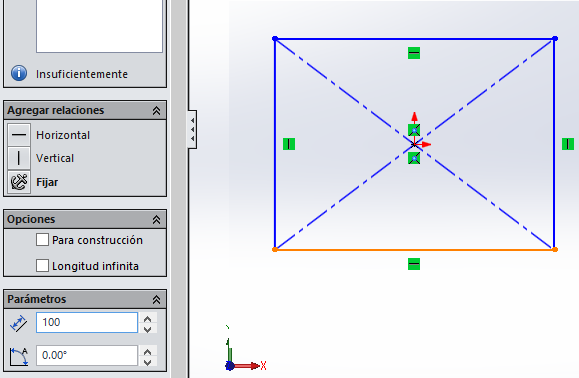Click the bottom-right orange endpoint

click(x=555, y=250)
